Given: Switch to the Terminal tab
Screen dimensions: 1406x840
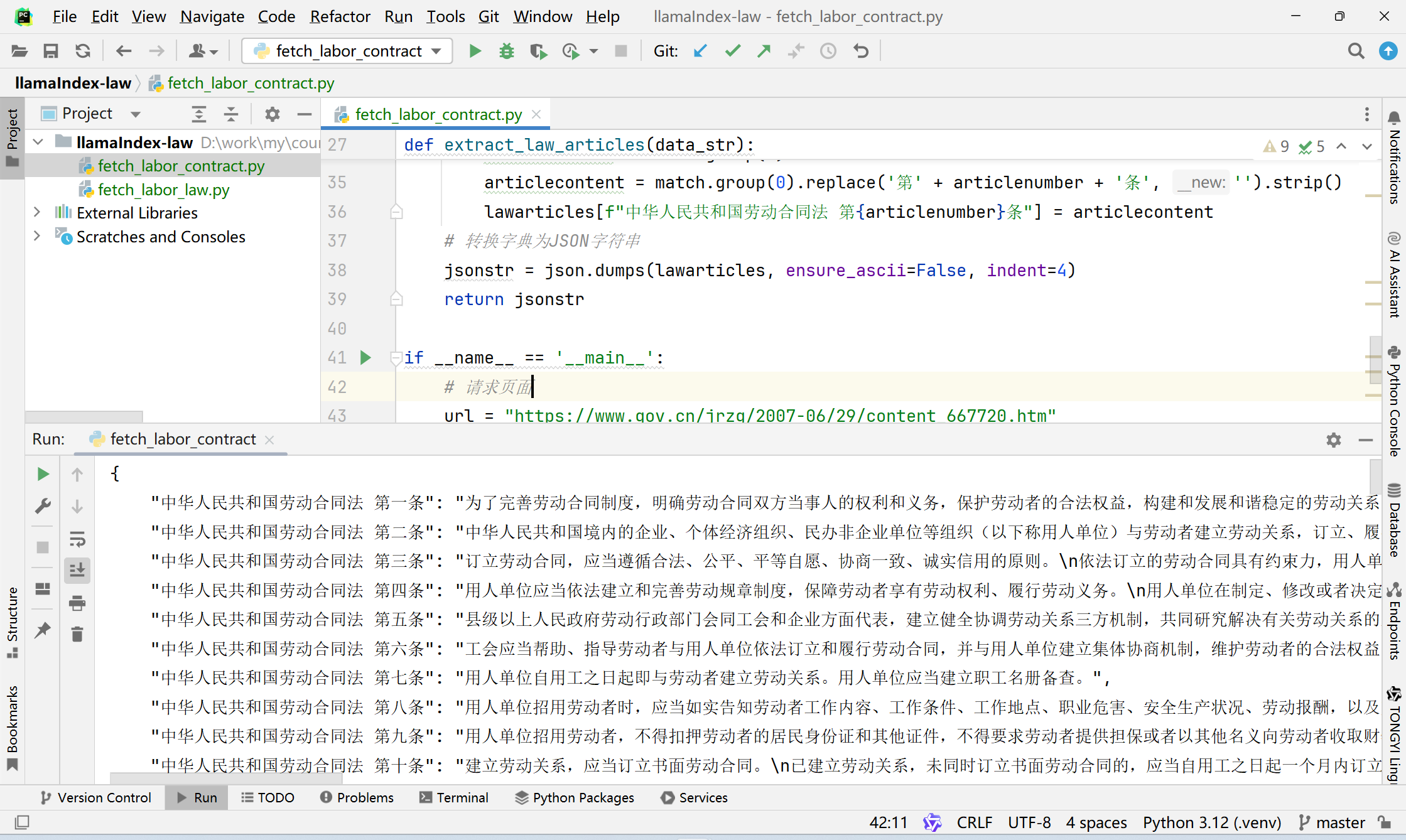Looking at the screenshot, I should (454, 797).
